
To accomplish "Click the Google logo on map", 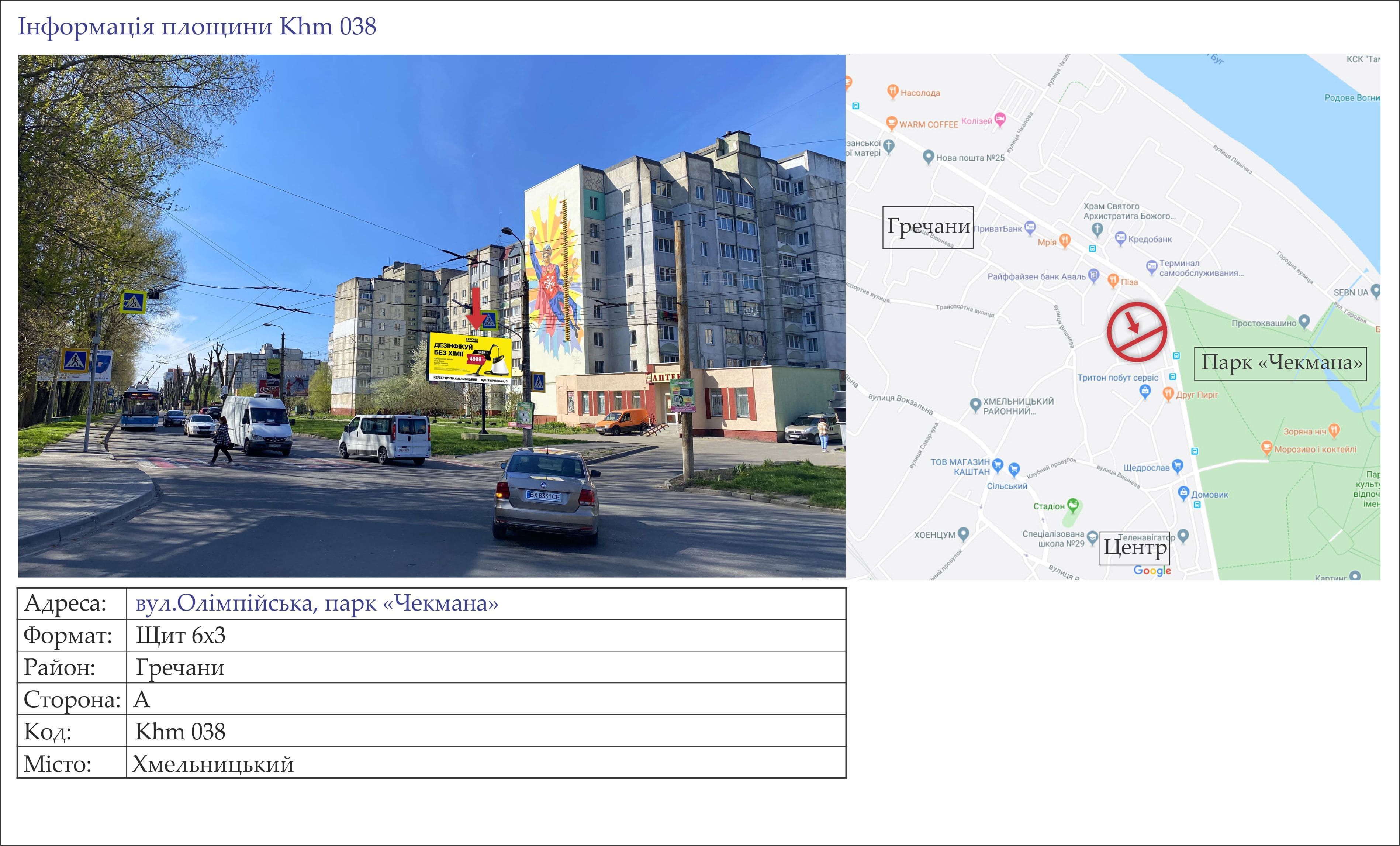I will 1152,571.
